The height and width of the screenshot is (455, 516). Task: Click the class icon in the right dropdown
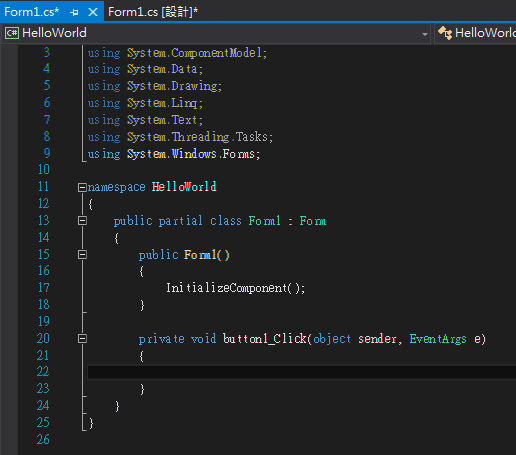pyautogui.click(x=445, y=33)
